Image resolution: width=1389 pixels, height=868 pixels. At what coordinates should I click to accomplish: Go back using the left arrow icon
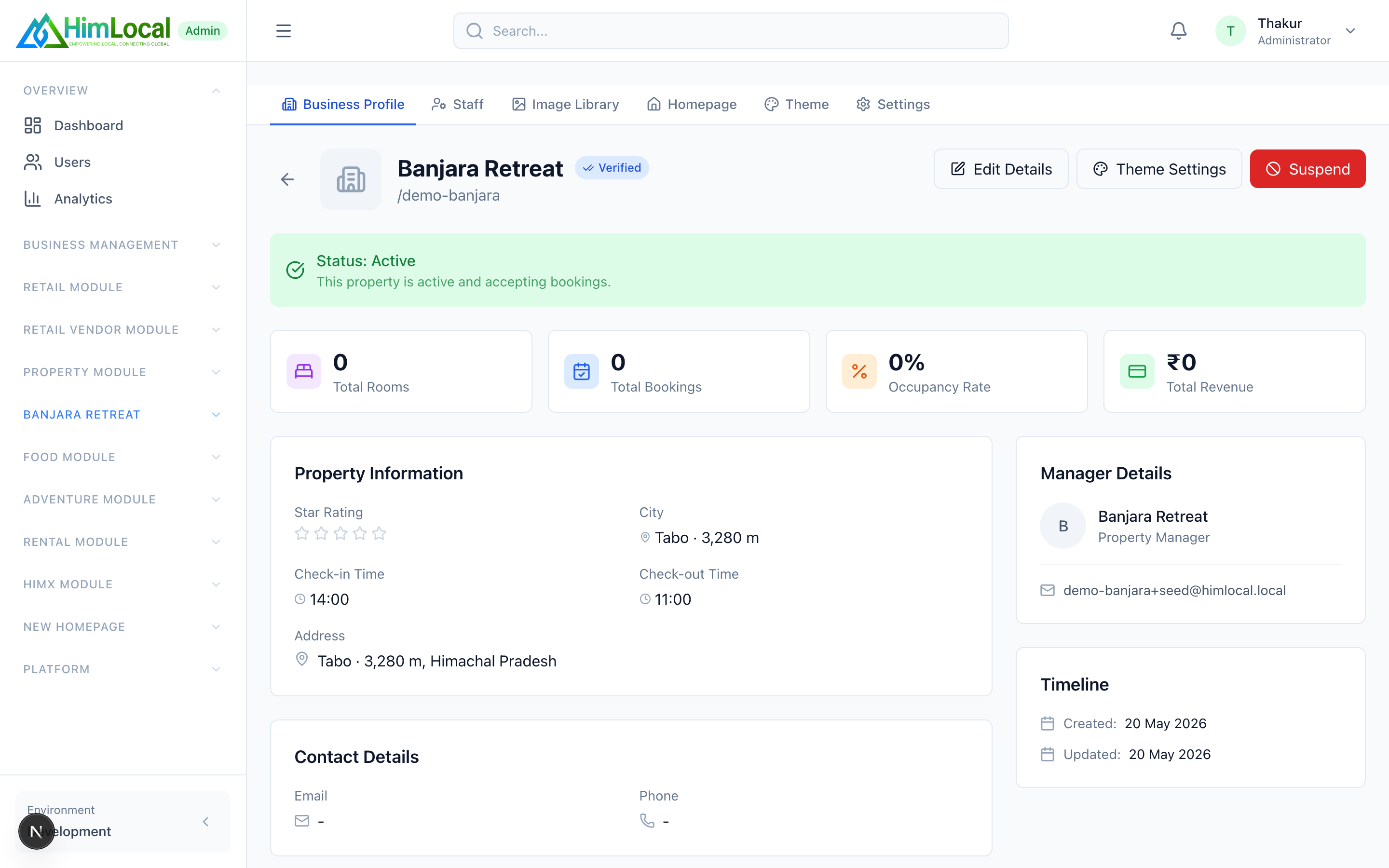287,180
